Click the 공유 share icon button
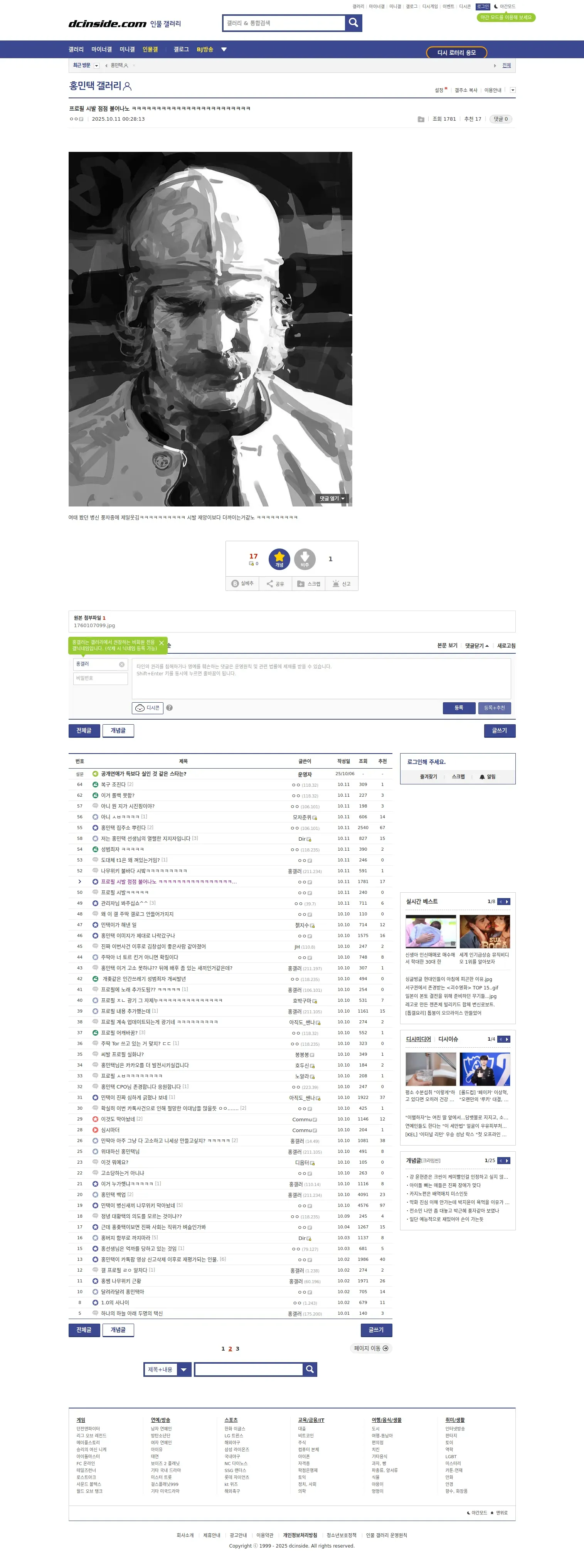This screenshot has width=584, height=1568. pos(275,584)
